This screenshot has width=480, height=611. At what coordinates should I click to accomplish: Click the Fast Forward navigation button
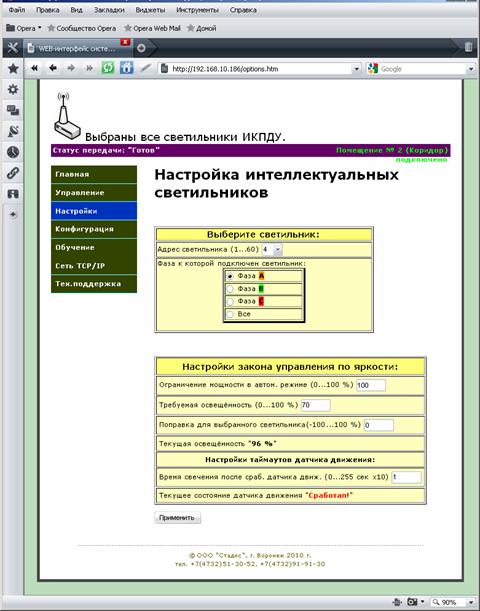coord(89,68)
